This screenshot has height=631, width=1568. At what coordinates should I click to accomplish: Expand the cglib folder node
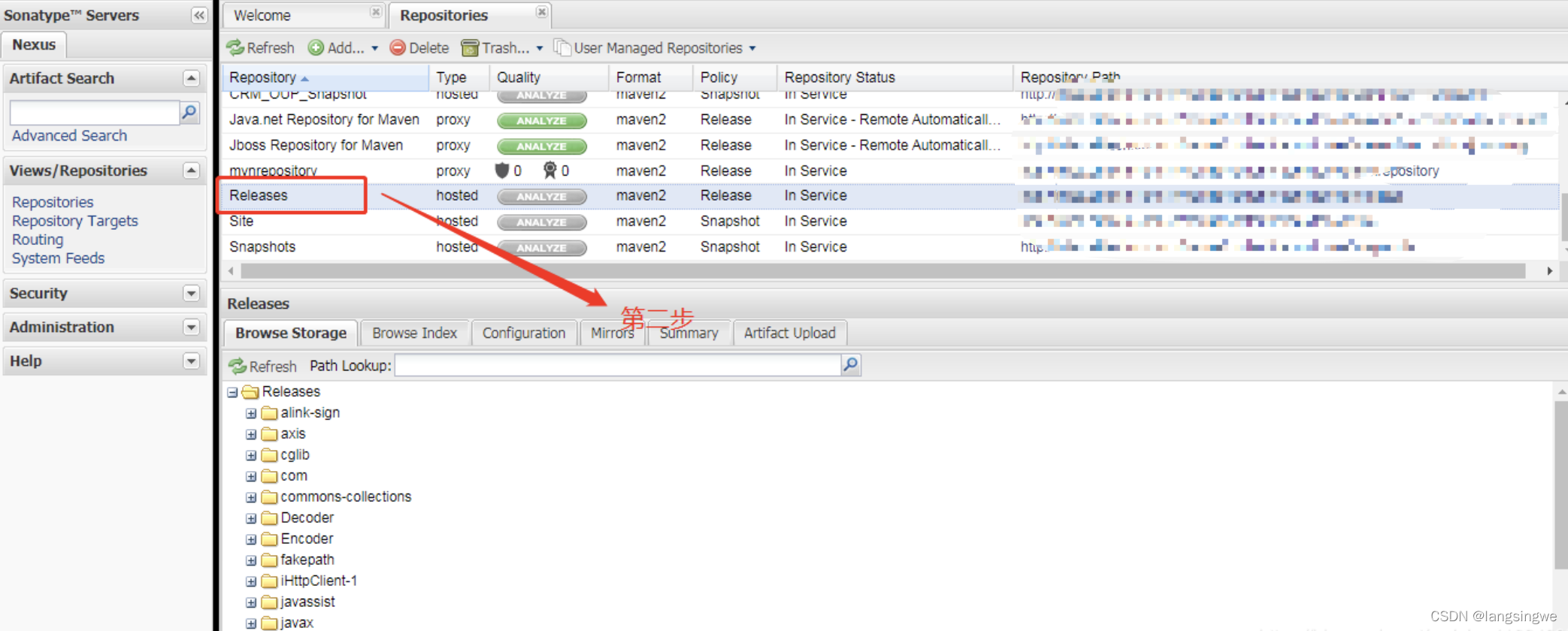pyautogui.click(x=251, y=455)
